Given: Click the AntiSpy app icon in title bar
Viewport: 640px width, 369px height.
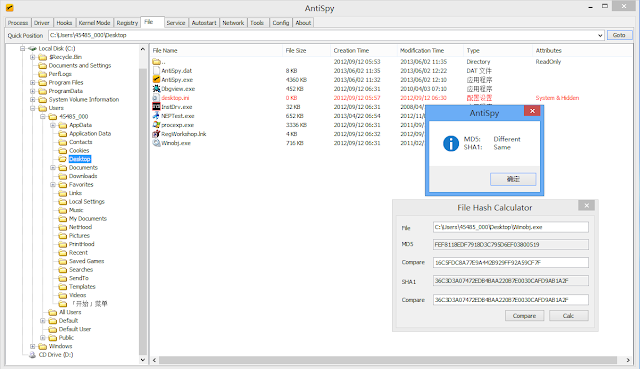Looking at the screenshot, I should pos(9,8).
